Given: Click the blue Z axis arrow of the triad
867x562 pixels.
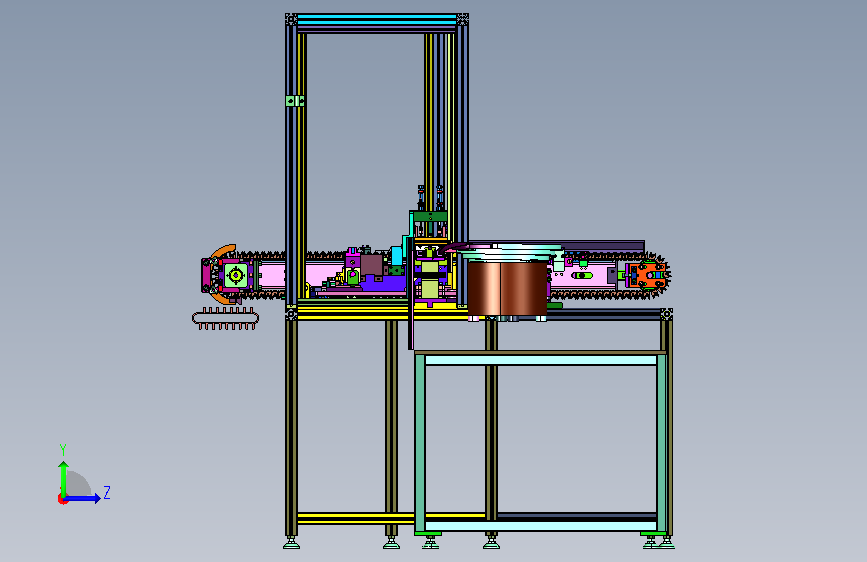Looking at the screenshot, I should [x=83, y=498].
